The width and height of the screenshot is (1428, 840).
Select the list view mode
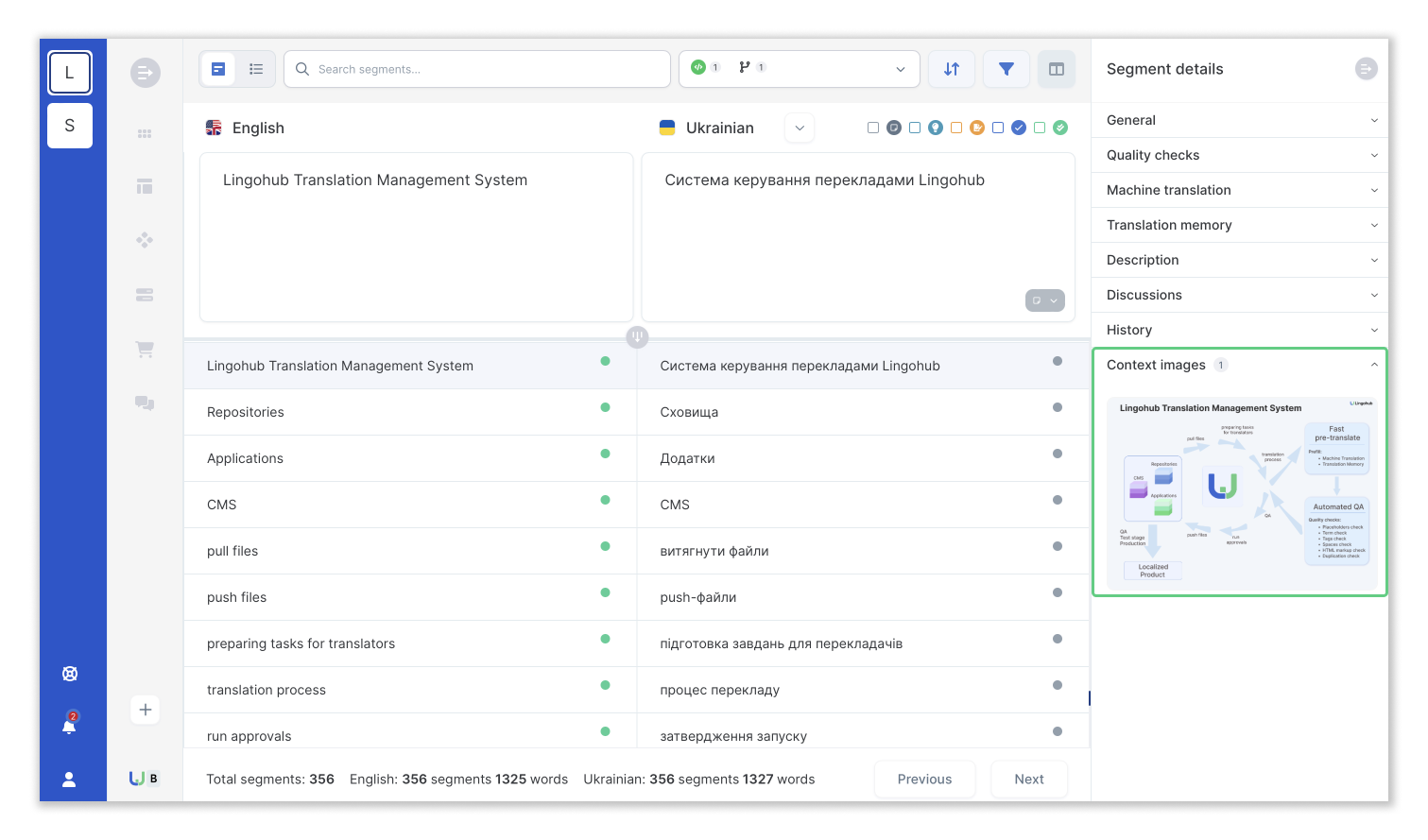point(256,69)
